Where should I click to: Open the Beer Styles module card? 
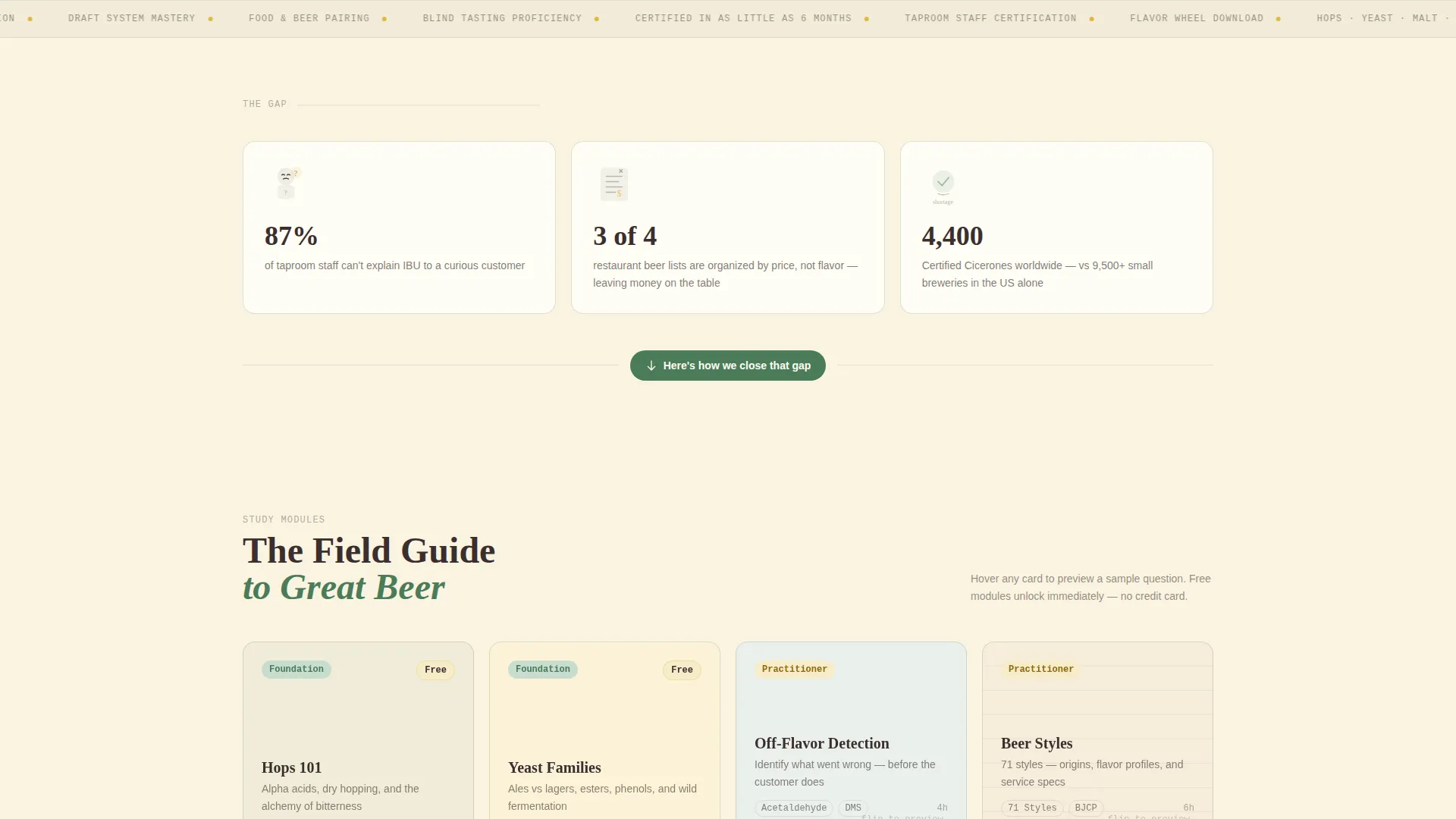(x=1097, y=730)
